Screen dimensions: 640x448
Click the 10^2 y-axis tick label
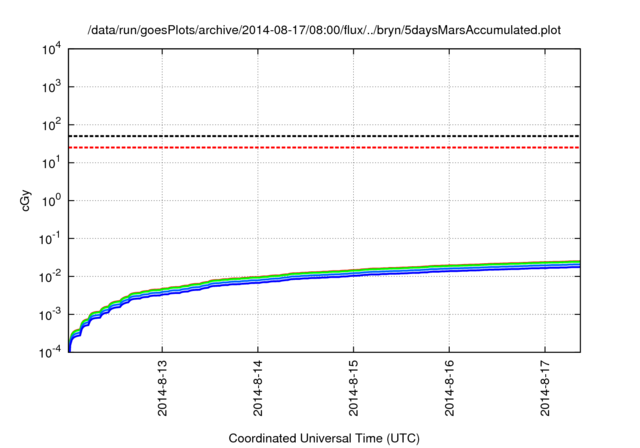click(x=52, y=125)
